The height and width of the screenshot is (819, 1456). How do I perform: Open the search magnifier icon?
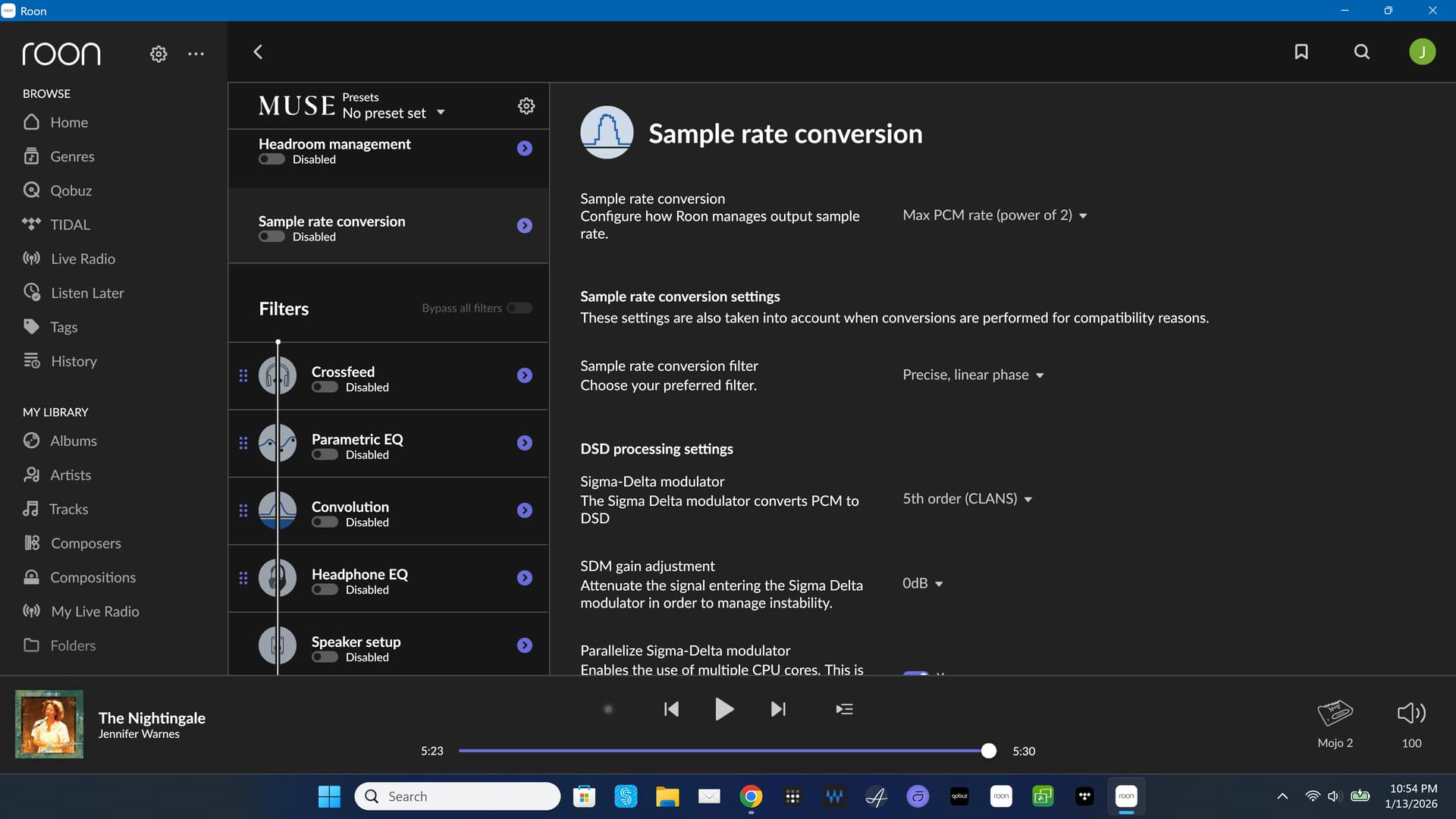coord(1362,52)
